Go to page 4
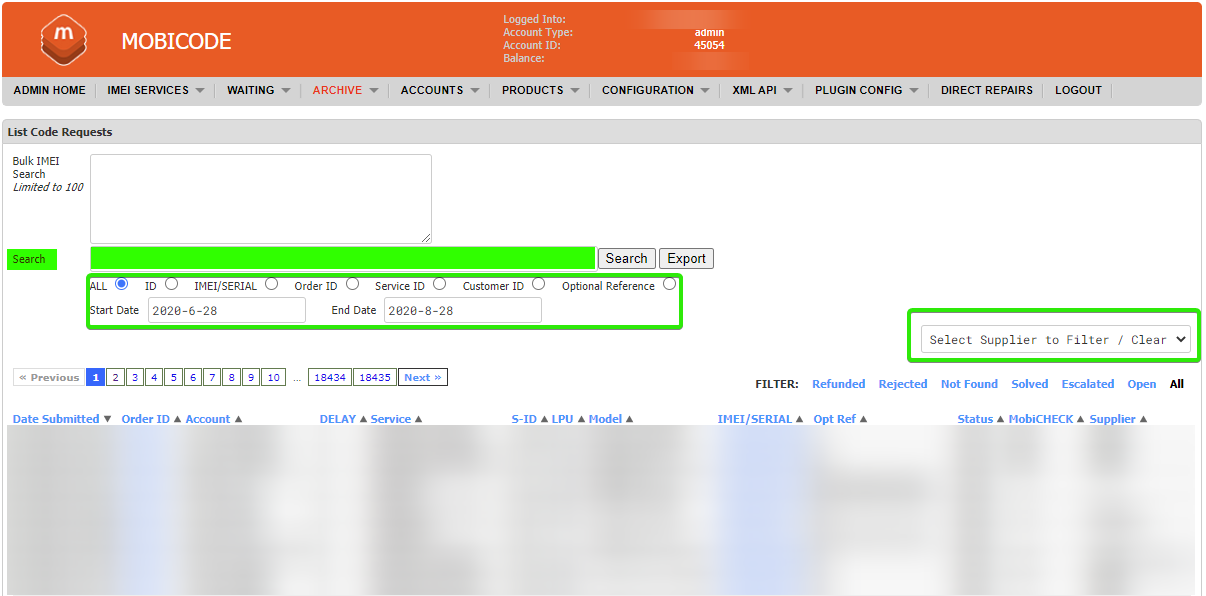The height and width of the screenshot is (596, 1206). pyautogui.click(x=154, y=377)
